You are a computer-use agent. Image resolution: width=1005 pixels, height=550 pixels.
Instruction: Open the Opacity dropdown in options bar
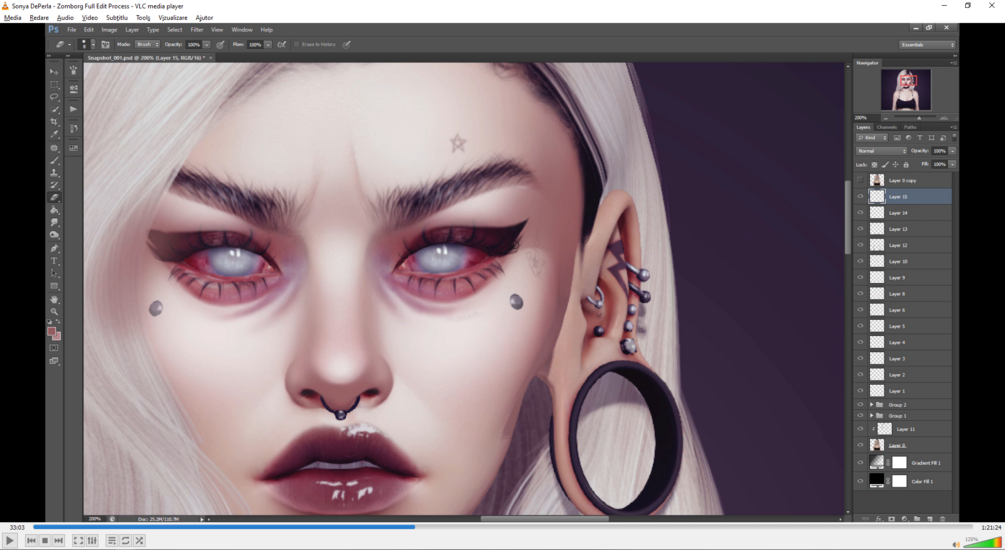point(207,44)
